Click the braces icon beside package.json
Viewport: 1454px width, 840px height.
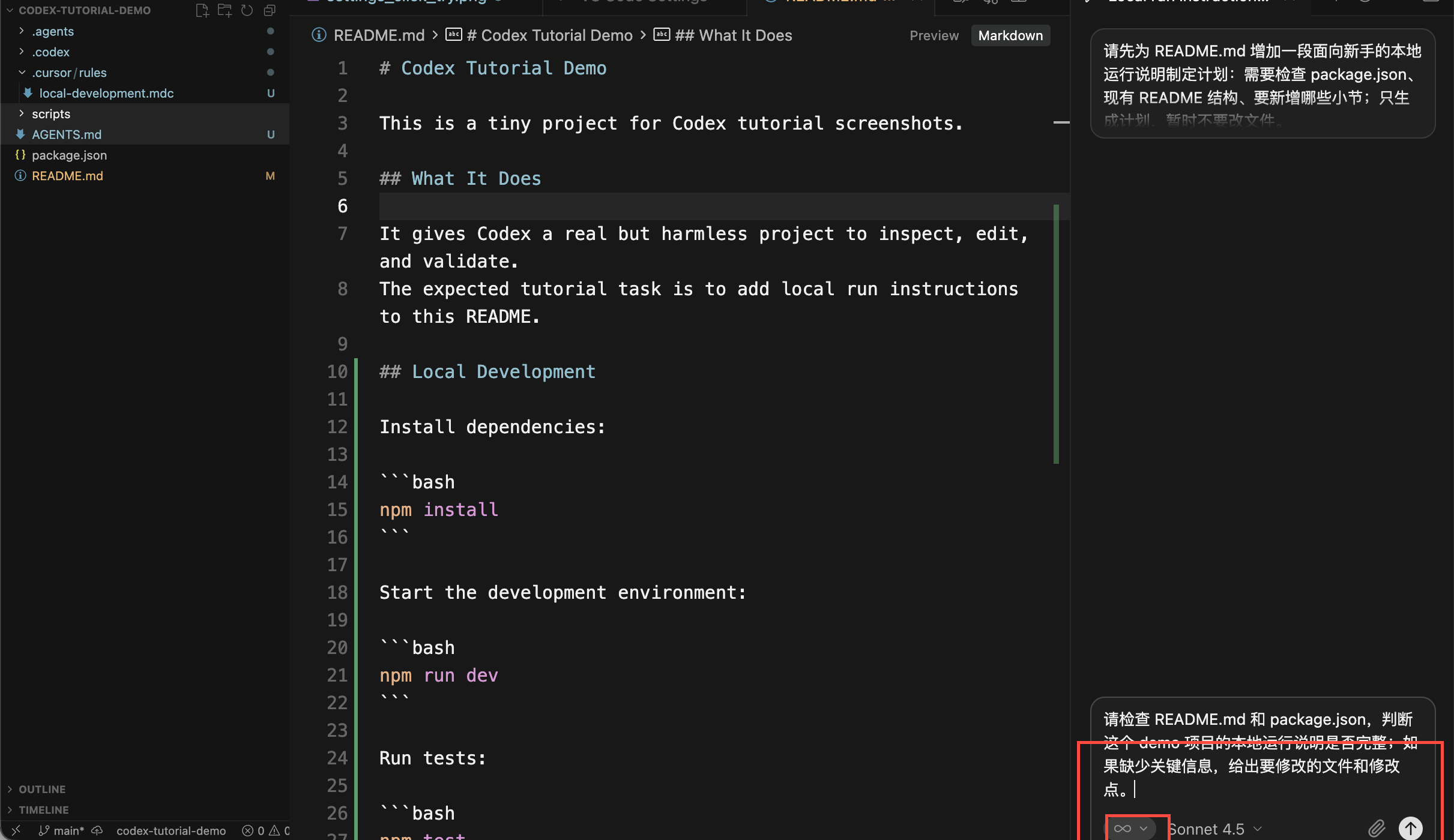[x=20, y=155]
